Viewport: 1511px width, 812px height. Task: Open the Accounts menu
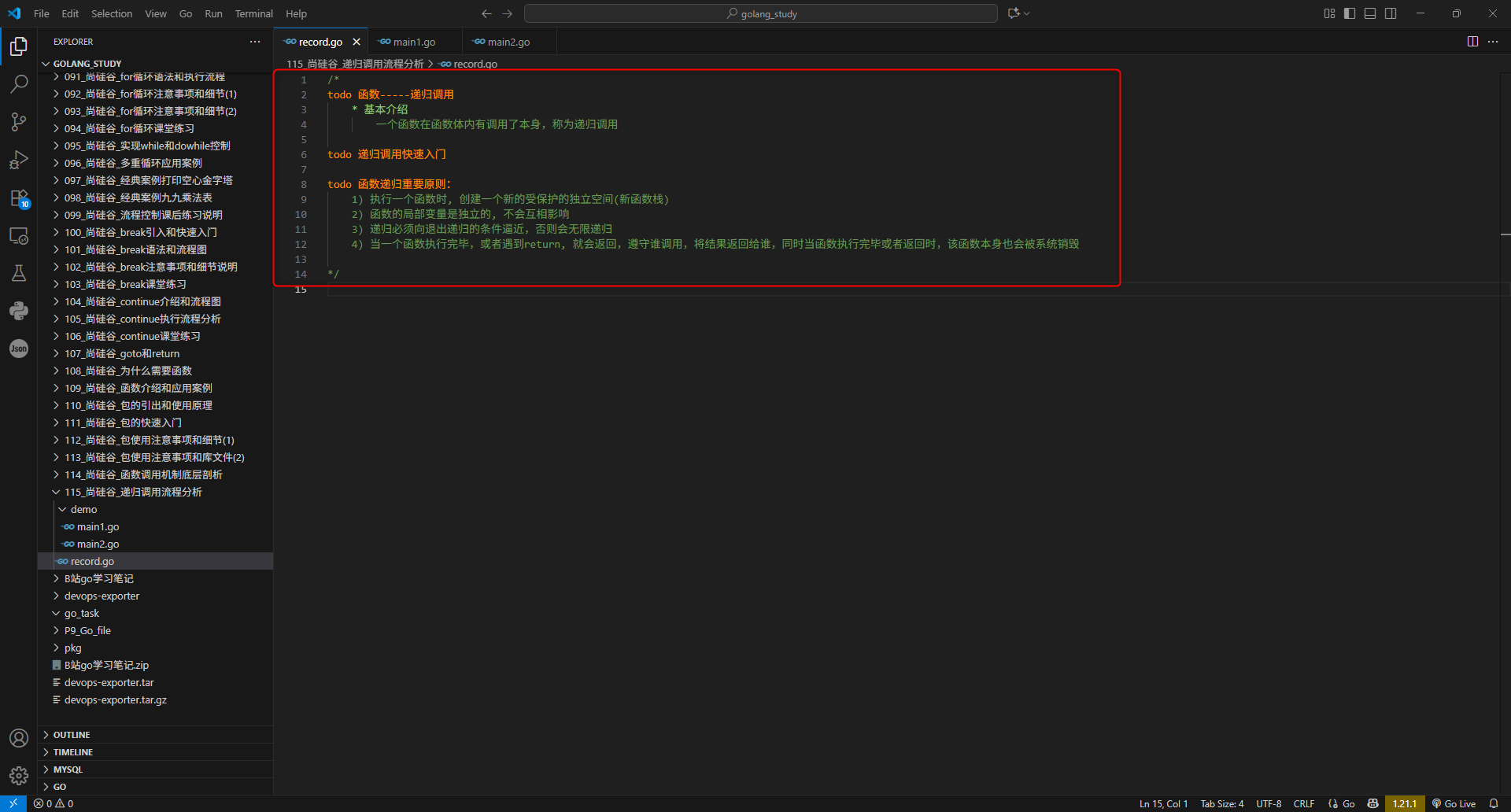pyautogui.click(x=19, y=738)
